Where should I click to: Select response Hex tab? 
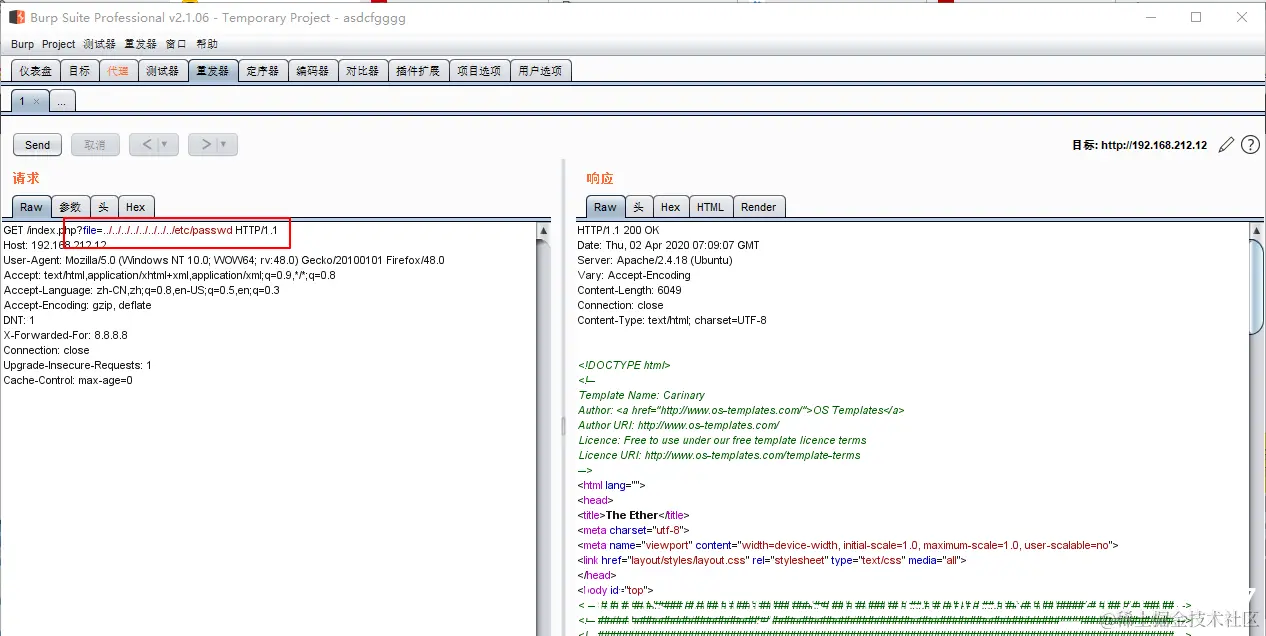point(670,207)
